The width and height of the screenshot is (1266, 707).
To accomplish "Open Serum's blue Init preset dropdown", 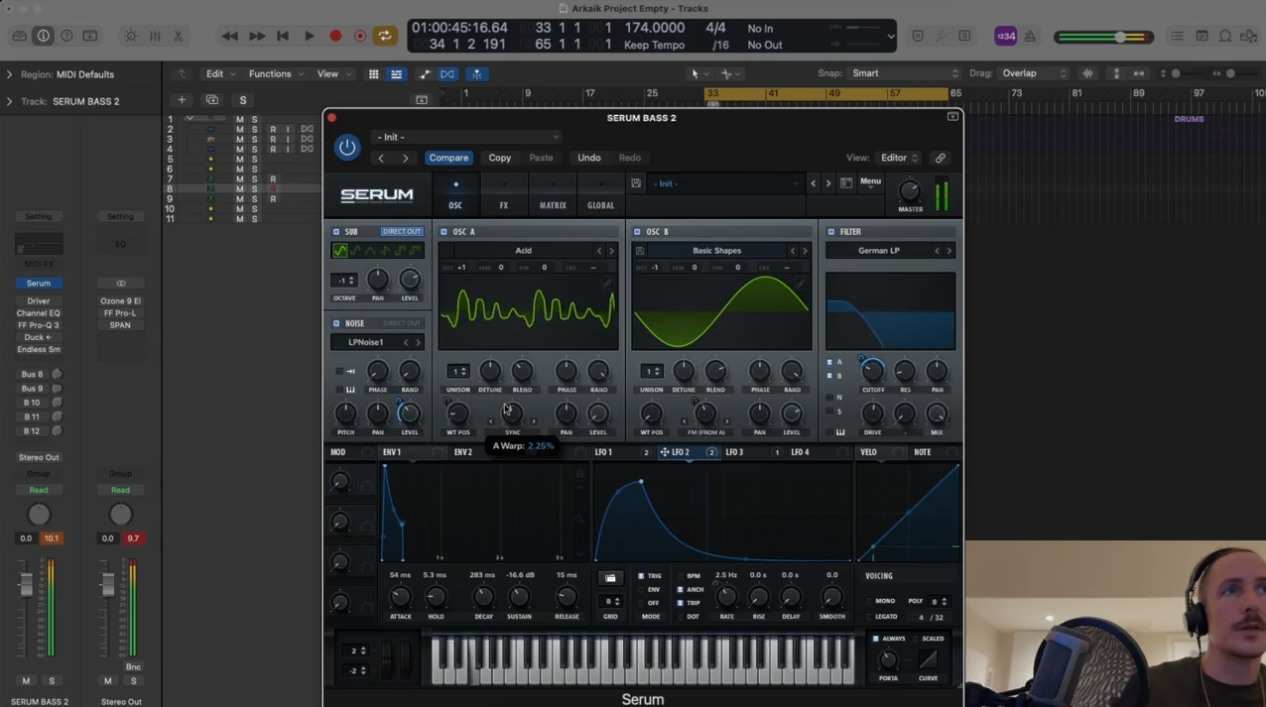I will pos(725,184).
